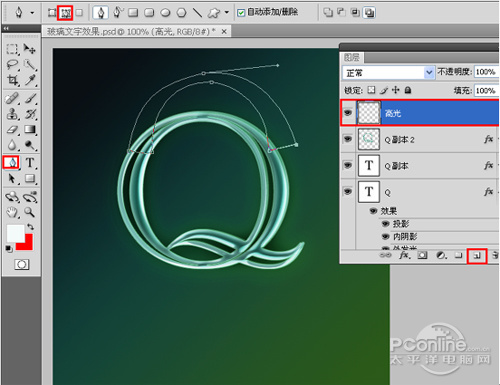This screenshot has height=385, width=500.
Task: Choose Exclude overlapping path areas
Action: tap(369, 13)
